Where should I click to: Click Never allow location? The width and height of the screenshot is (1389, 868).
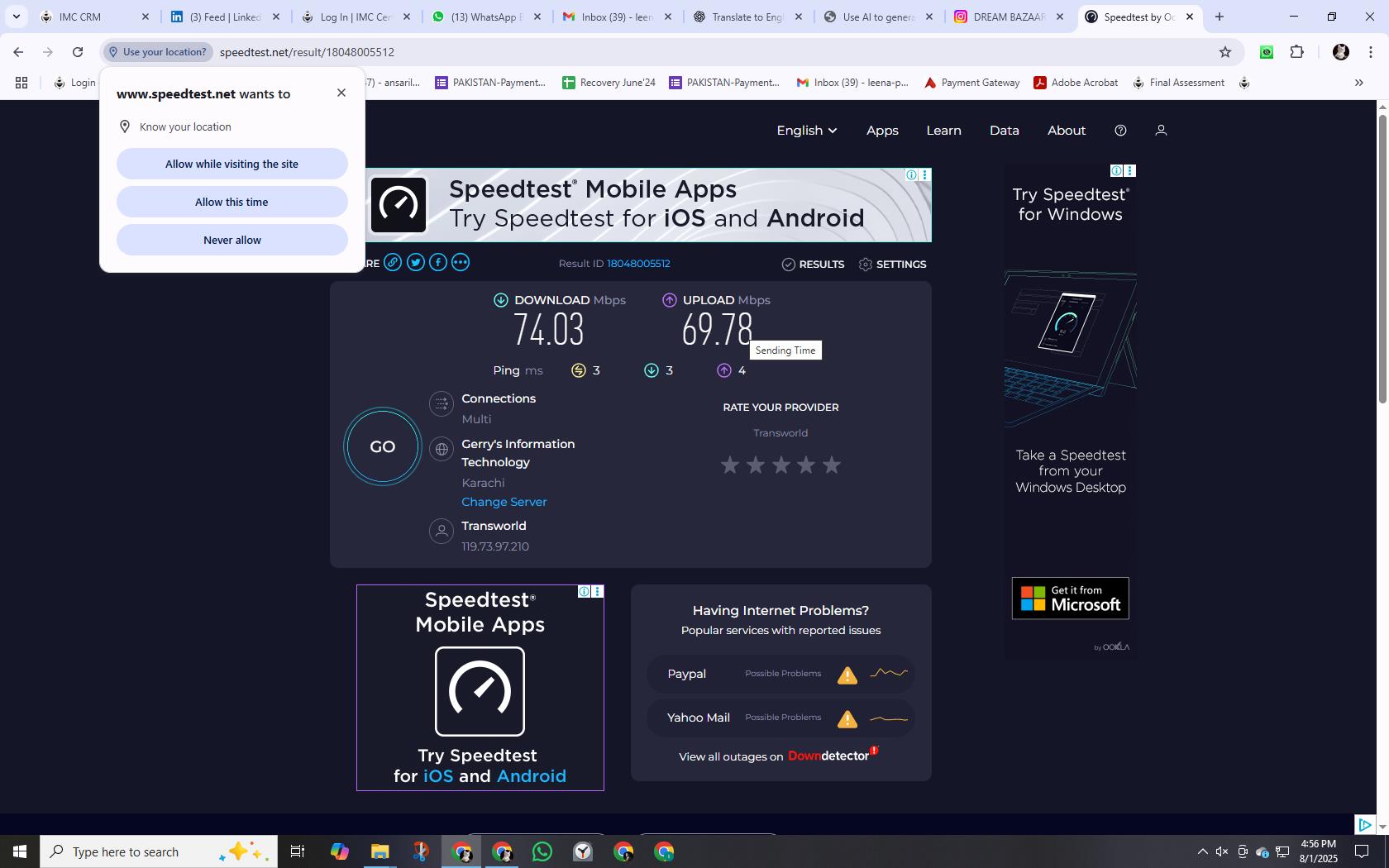[231, 240]
